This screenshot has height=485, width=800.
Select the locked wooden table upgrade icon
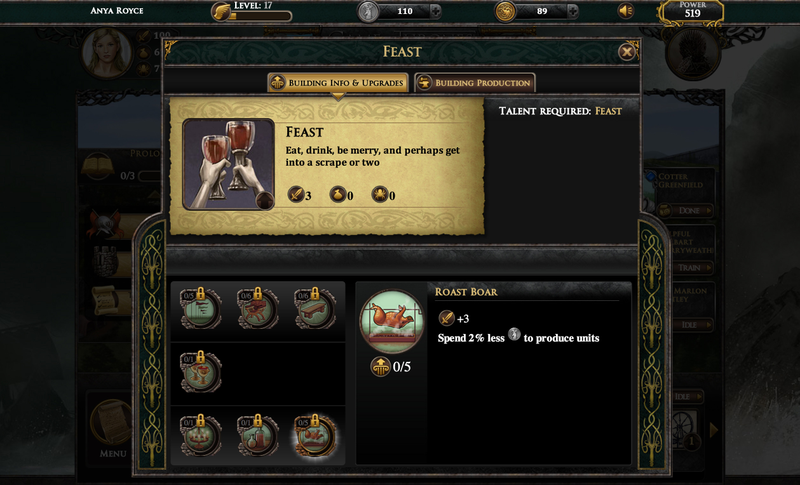tap(315, 309)
